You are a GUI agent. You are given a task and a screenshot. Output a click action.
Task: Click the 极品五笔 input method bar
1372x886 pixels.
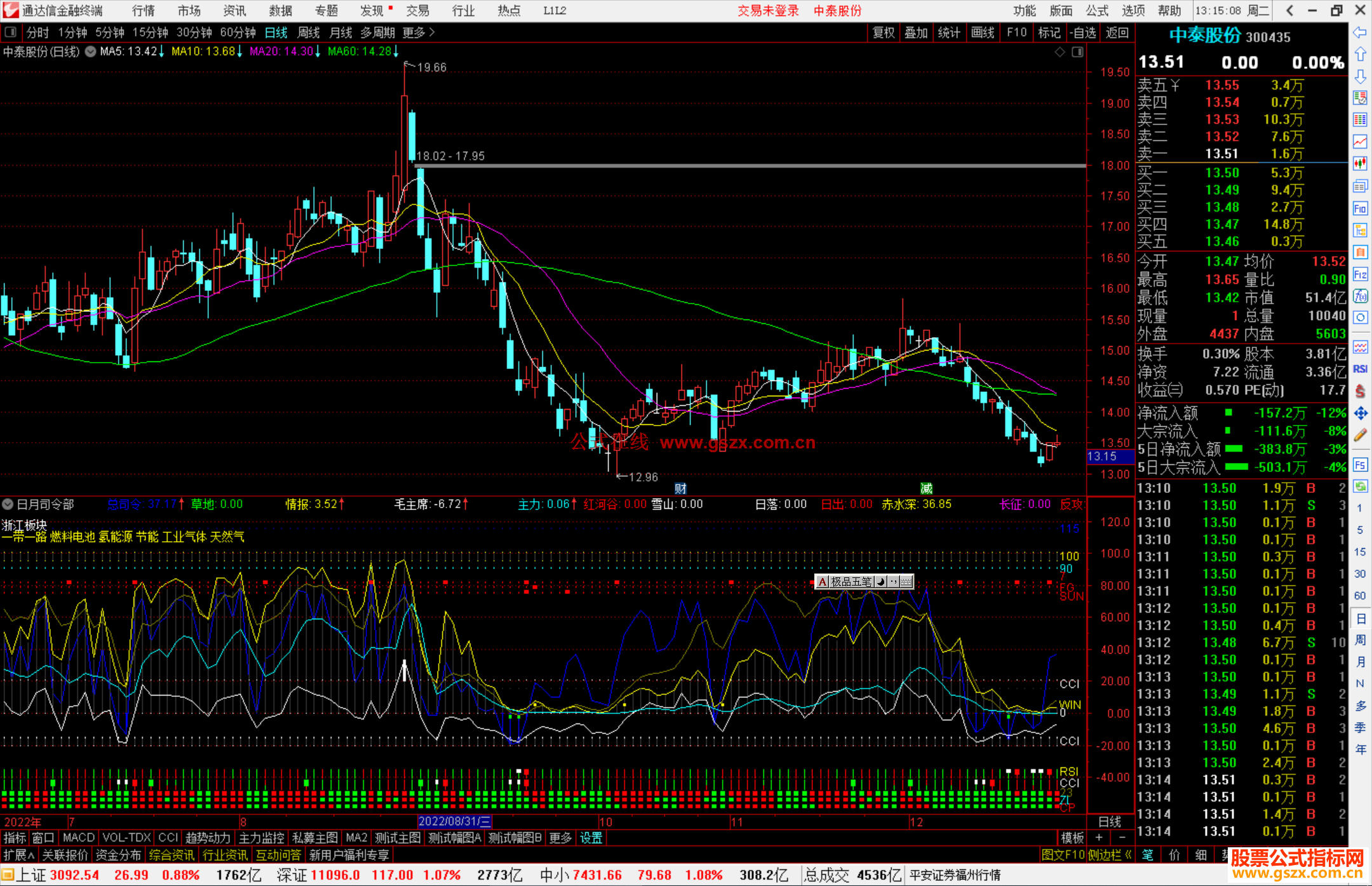pyautogui.click(x=864, y=581)
